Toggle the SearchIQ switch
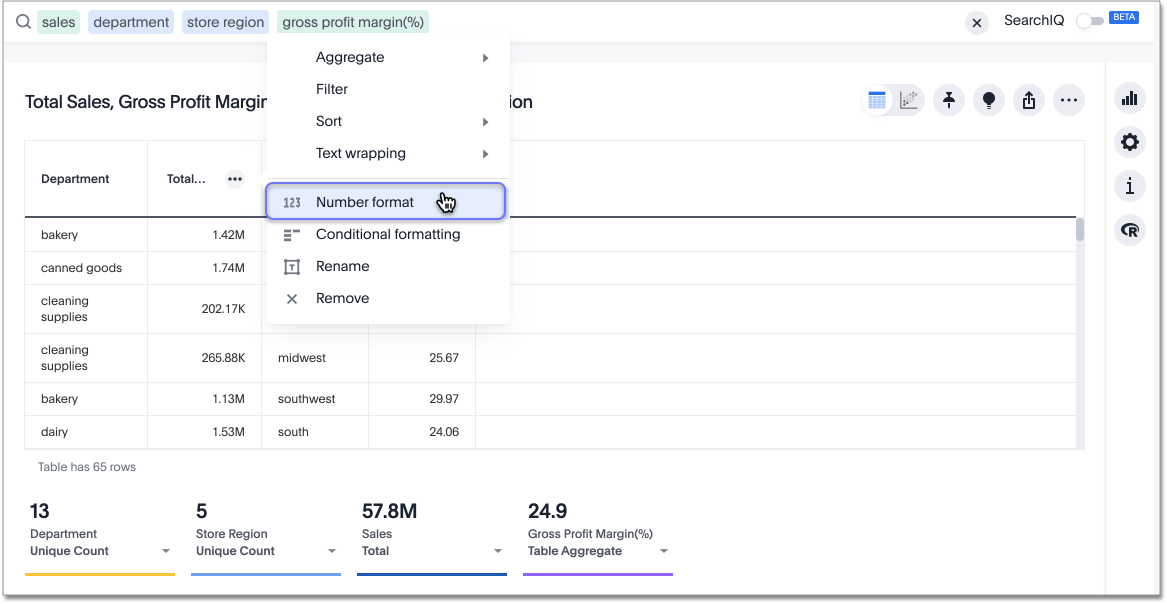 click(x=1089, y=21)
